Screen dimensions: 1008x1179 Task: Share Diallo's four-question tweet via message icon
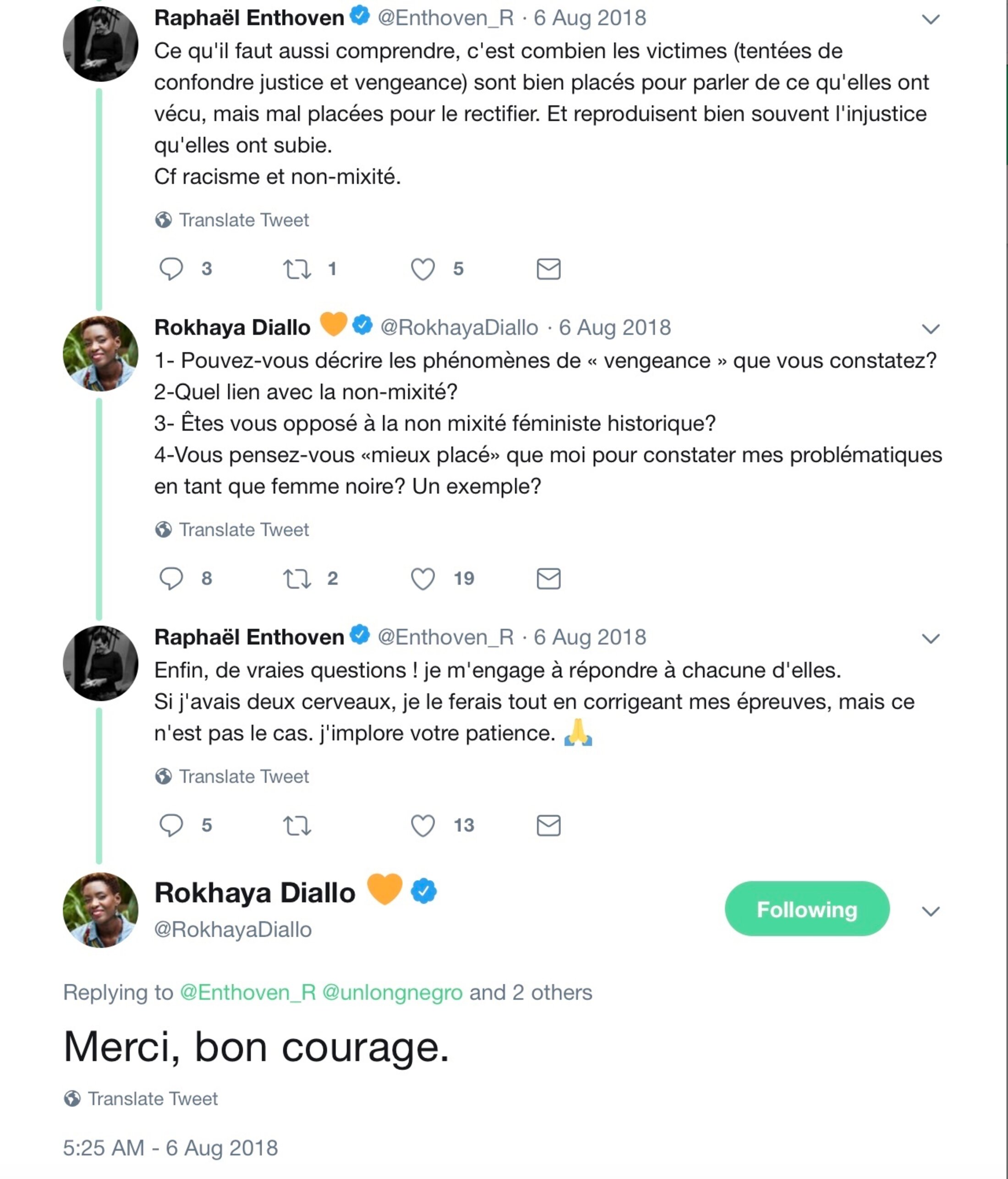click(549, 578)
